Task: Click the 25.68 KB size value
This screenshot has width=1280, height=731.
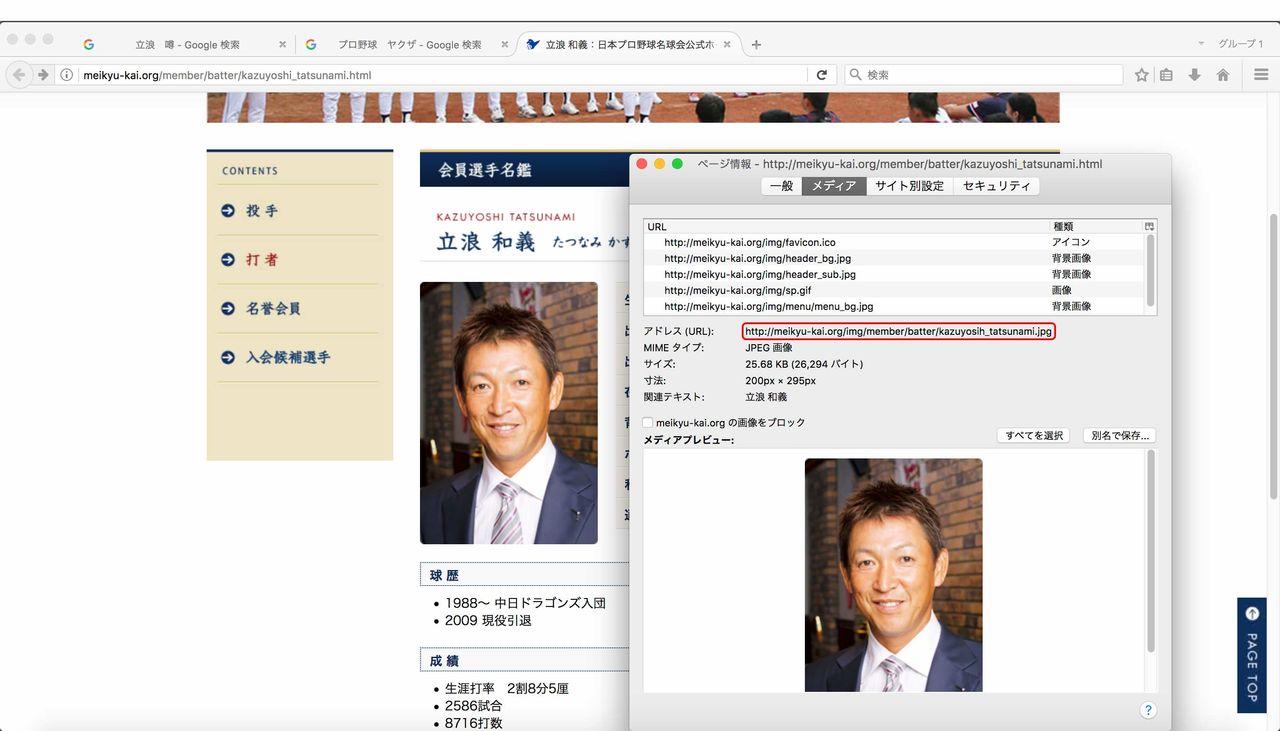Action: 804,364
